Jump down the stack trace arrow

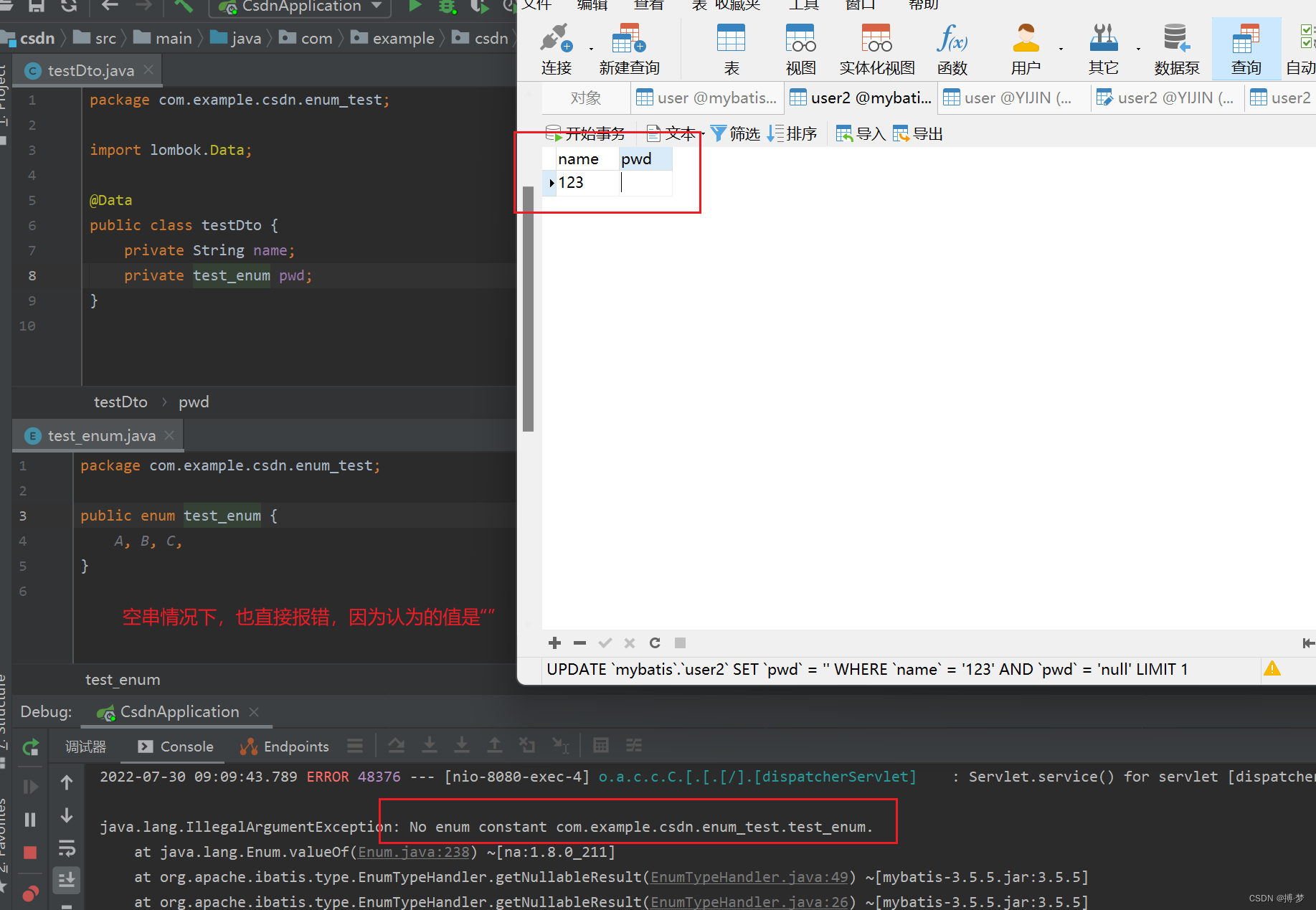(67, 816)
